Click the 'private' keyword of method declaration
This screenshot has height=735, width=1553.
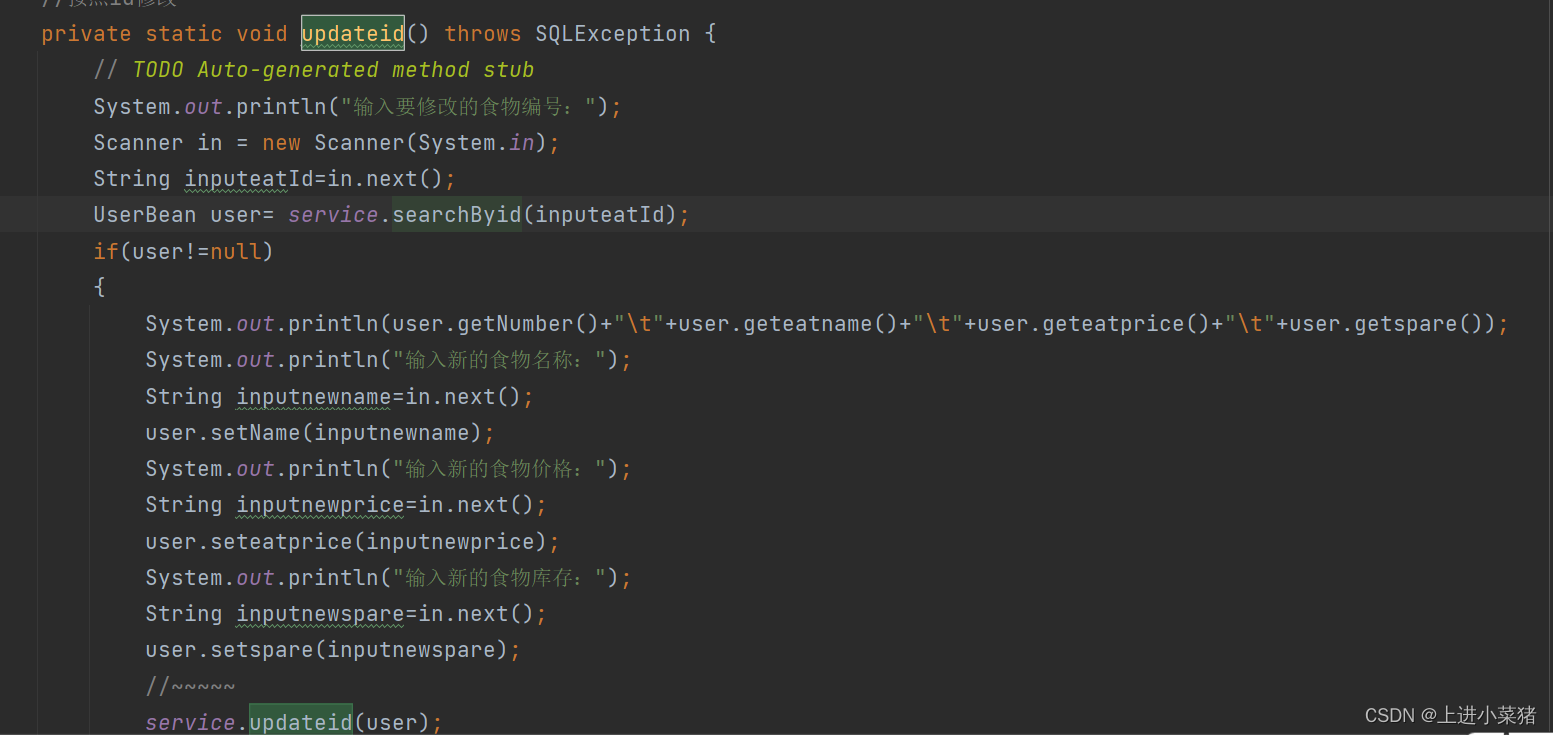tap(86, 34)
